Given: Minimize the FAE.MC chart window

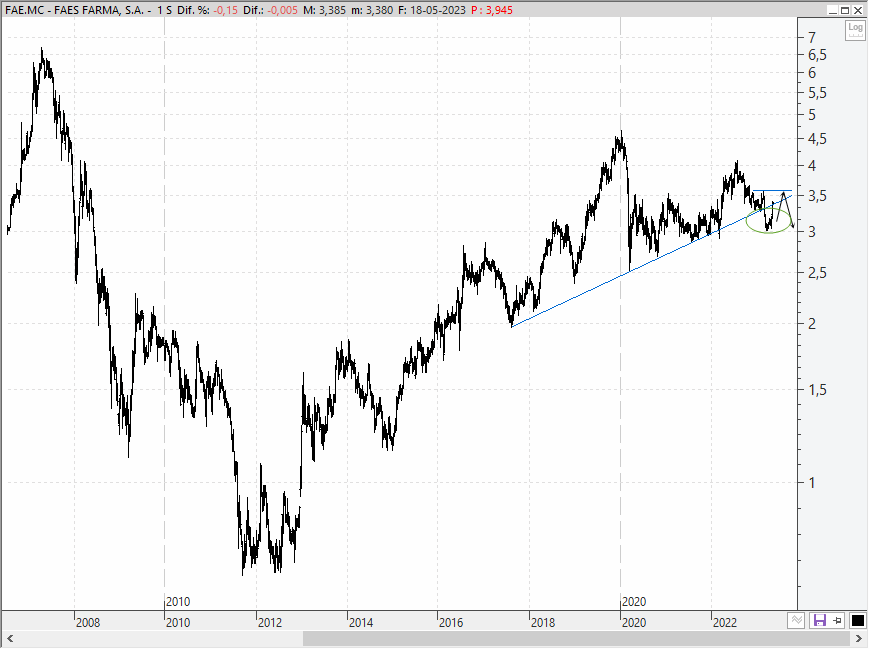Looking at the screenshot, I should 832,10.
